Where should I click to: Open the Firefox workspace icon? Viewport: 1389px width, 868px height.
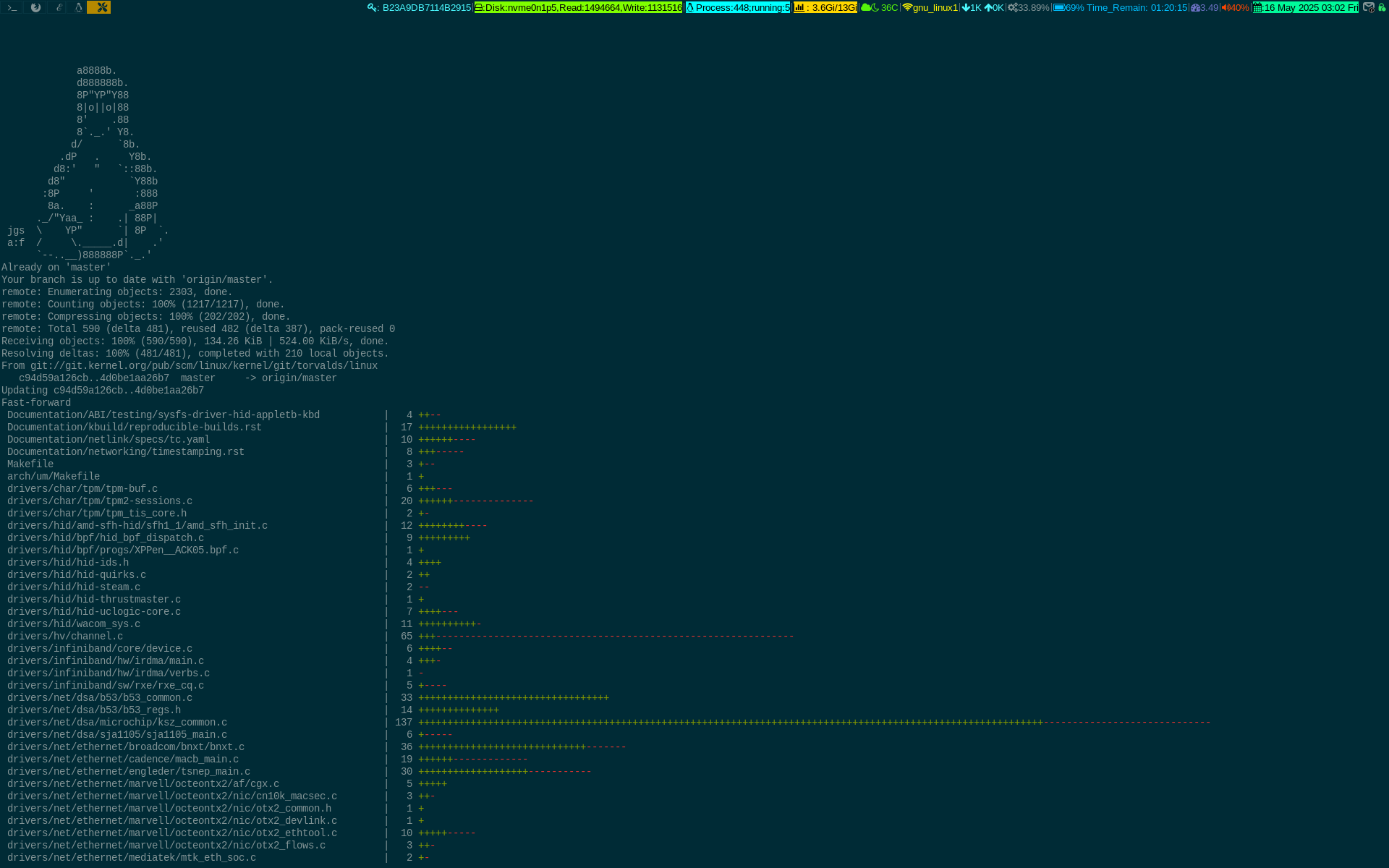click(x=35, y=7)
